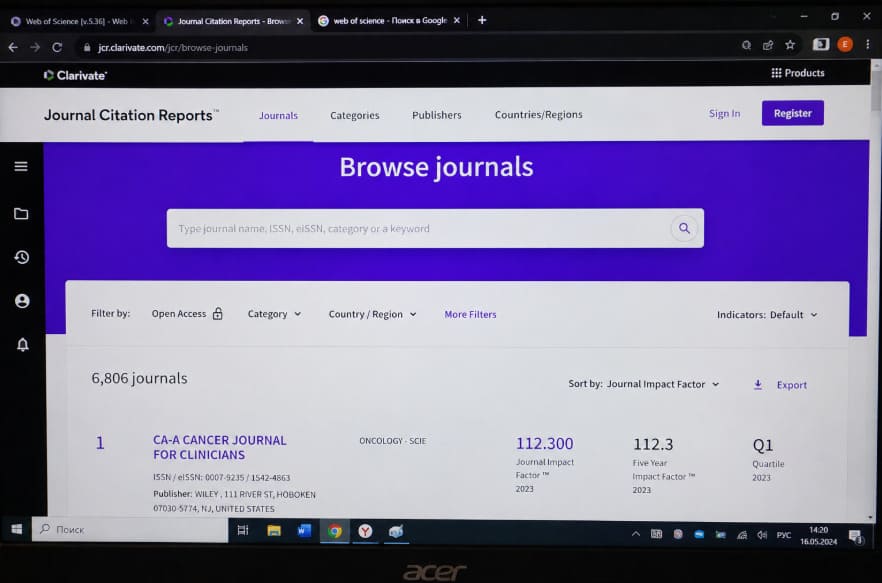
Task: Open the browser side panel icon
Action: [821, 44]
